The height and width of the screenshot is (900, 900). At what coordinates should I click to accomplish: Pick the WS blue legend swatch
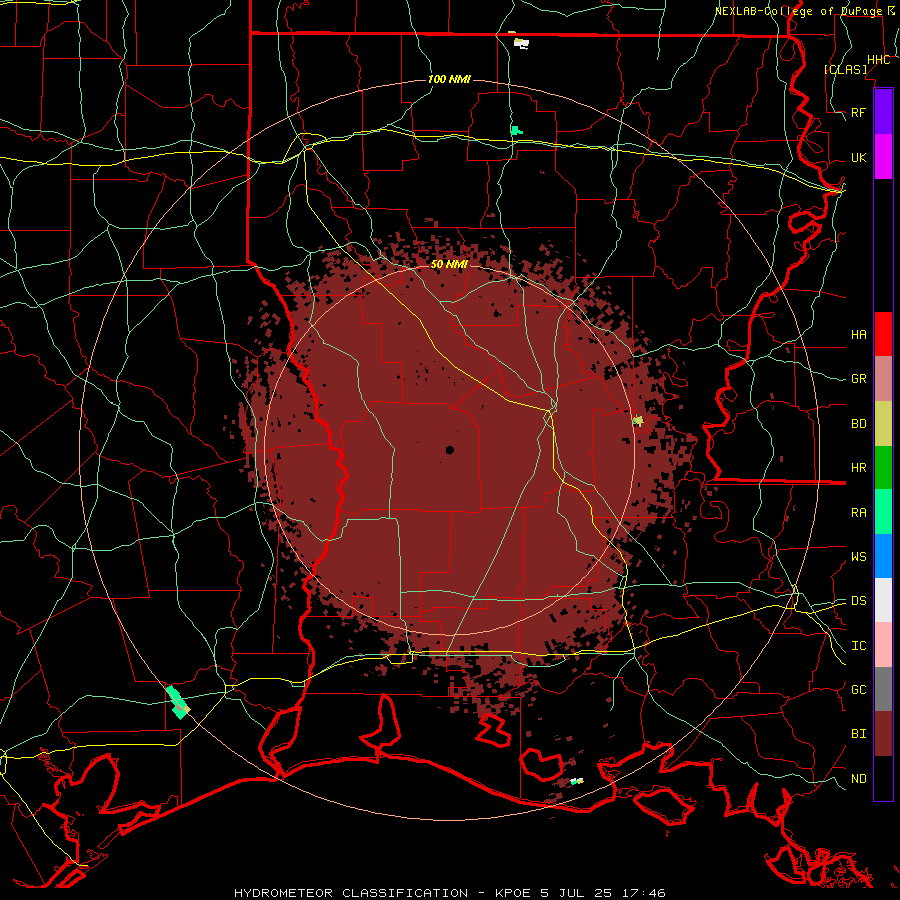(883, 556)
